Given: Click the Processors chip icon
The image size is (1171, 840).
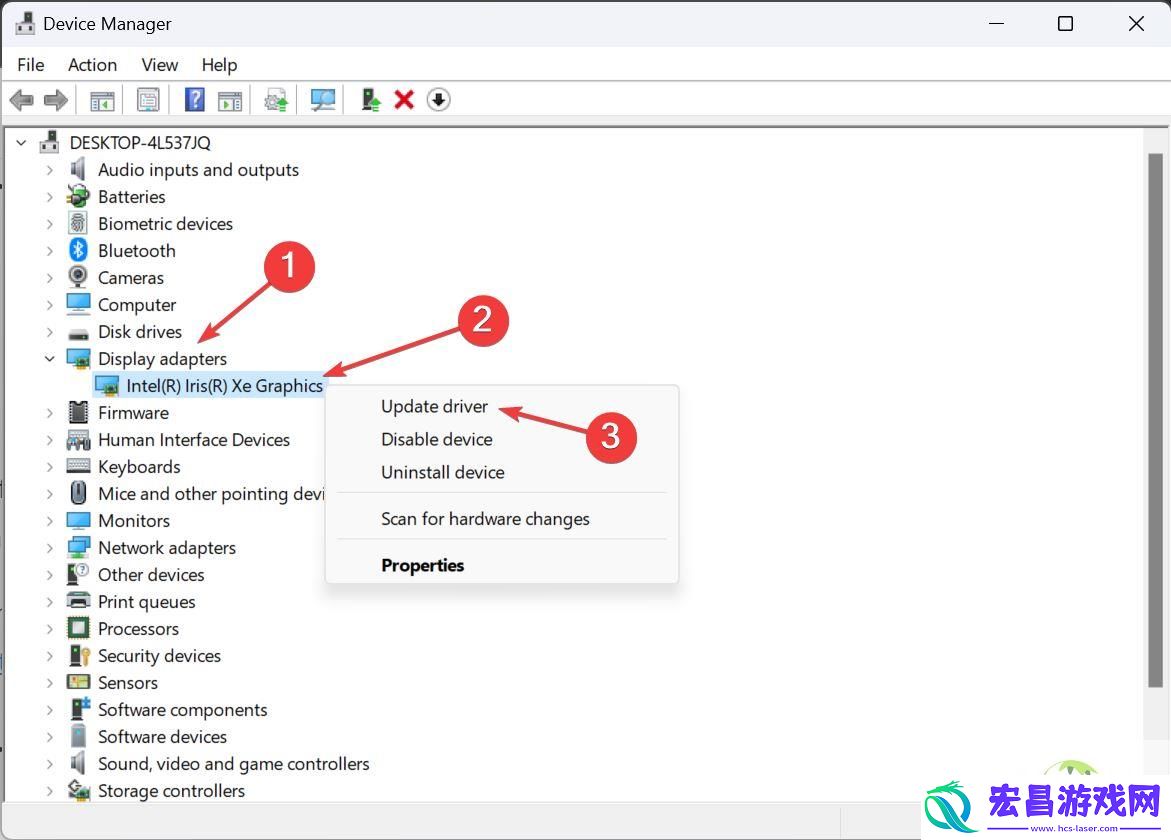Looking at the screenshot, I should [x=78, y=628].
